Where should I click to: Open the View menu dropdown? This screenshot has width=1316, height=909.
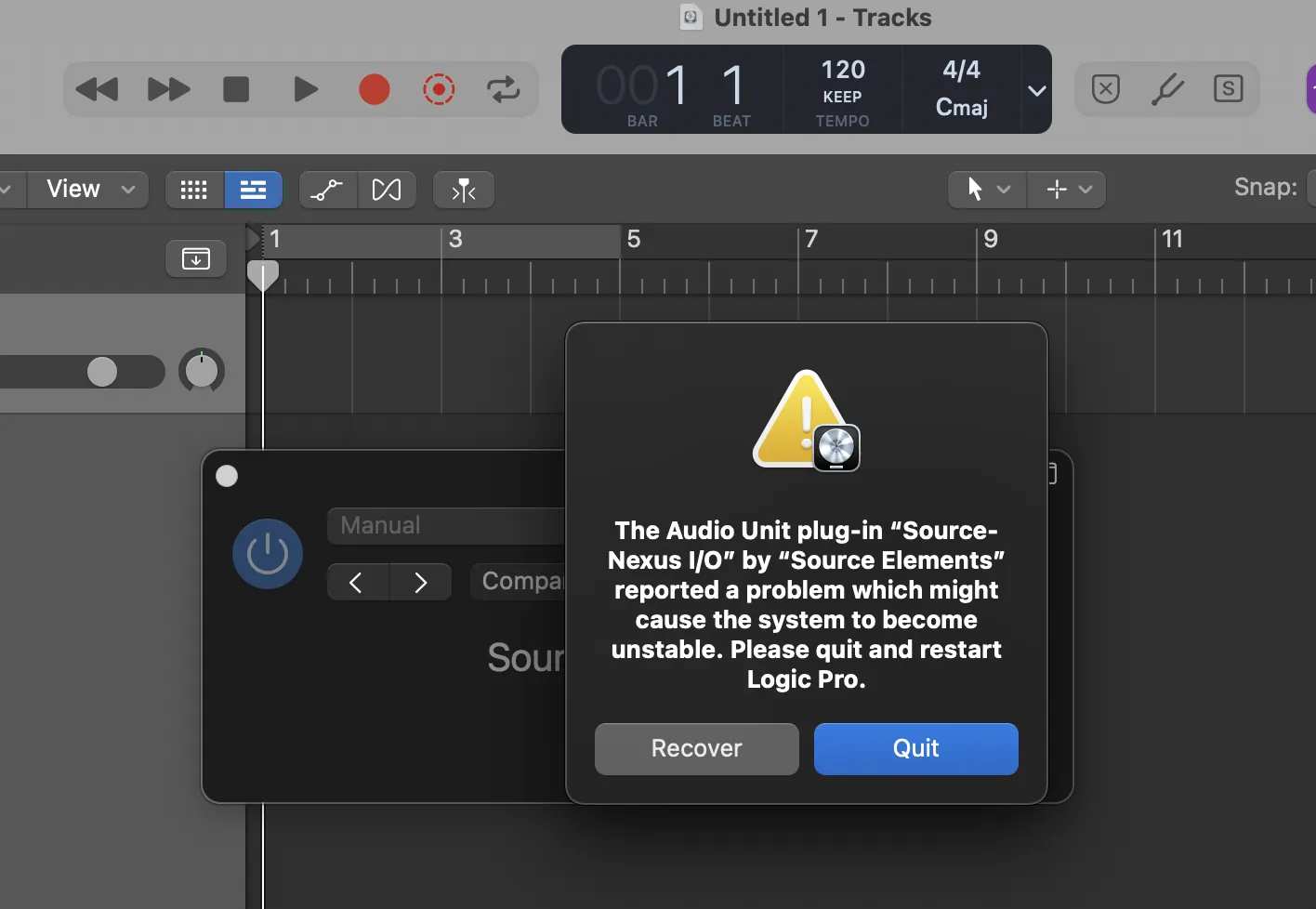pyautogui.click(x=88, y=190)
